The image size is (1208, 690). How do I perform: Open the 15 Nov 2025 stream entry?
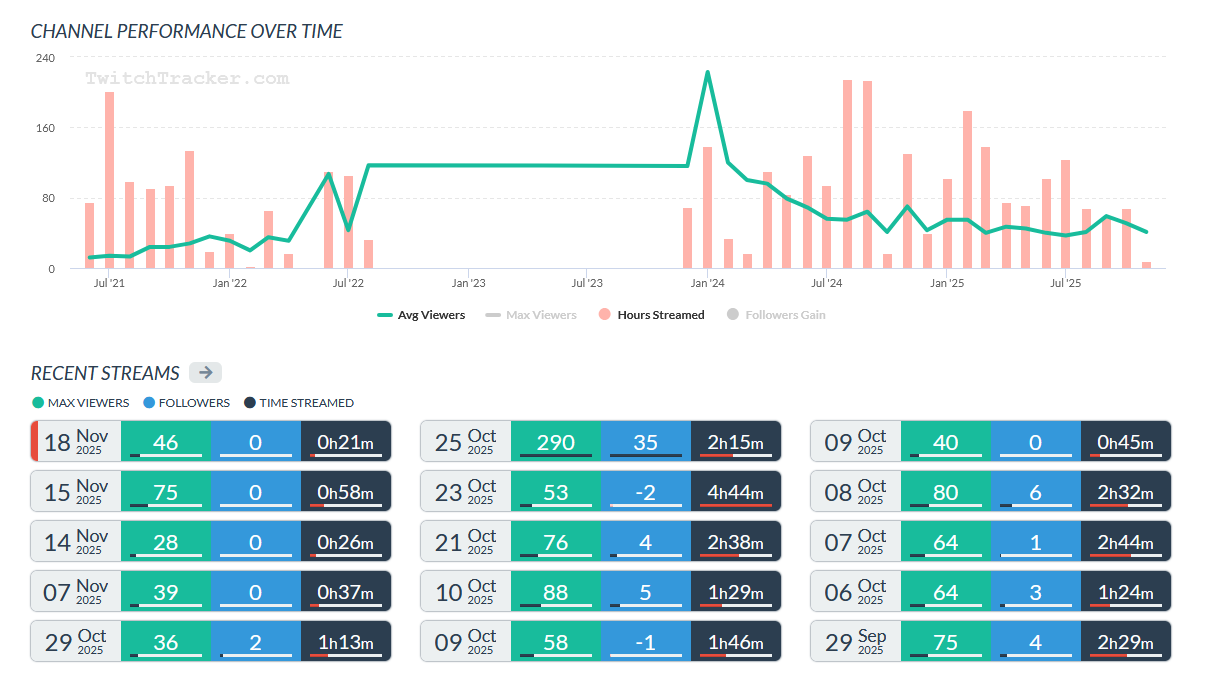coord(211,491)
